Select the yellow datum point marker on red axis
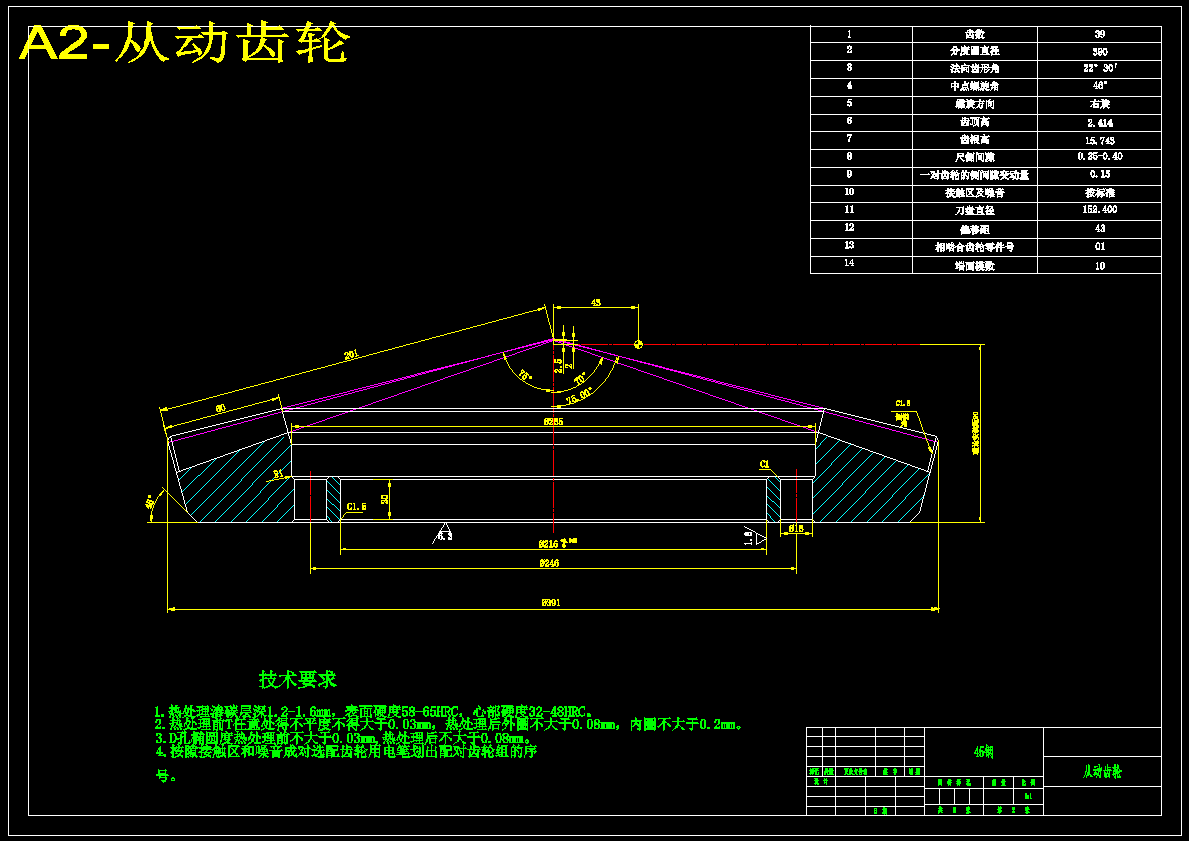 coord(638,344)
